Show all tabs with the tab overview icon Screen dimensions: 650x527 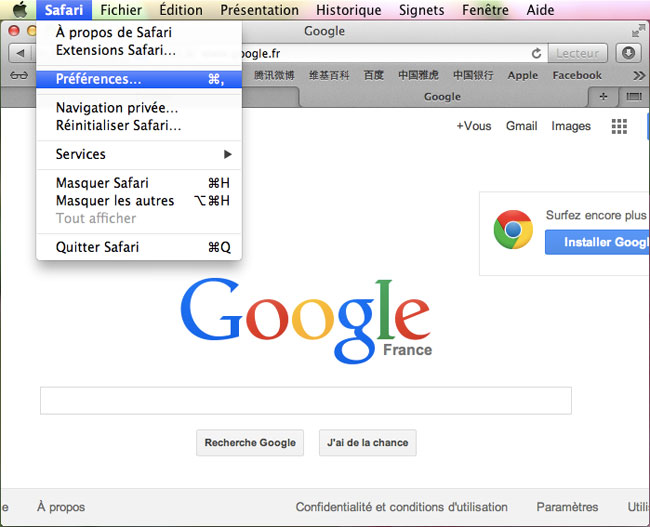click(x=634, y=97)
